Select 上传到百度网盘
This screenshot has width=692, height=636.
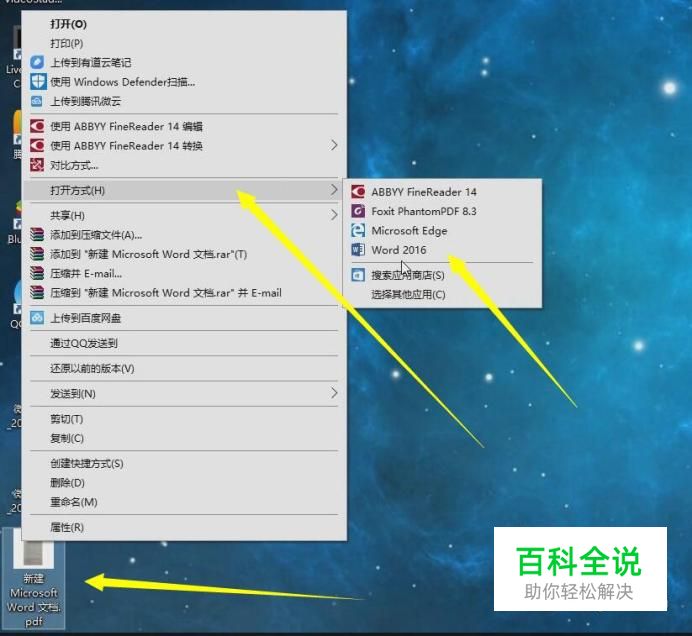tap(184, 318)
